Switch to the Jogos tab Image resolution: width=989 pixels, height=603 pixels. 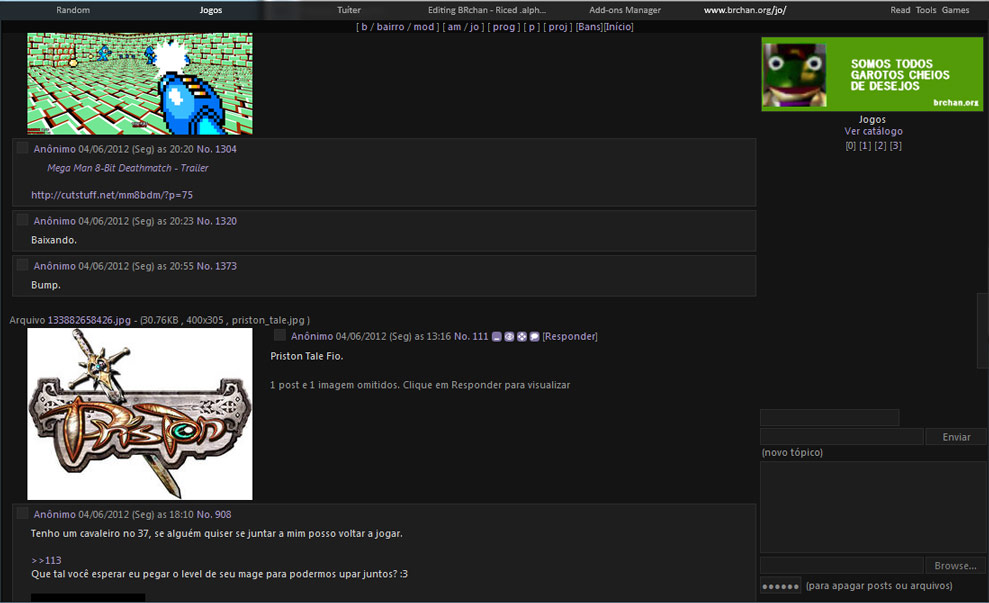point(211,10)
